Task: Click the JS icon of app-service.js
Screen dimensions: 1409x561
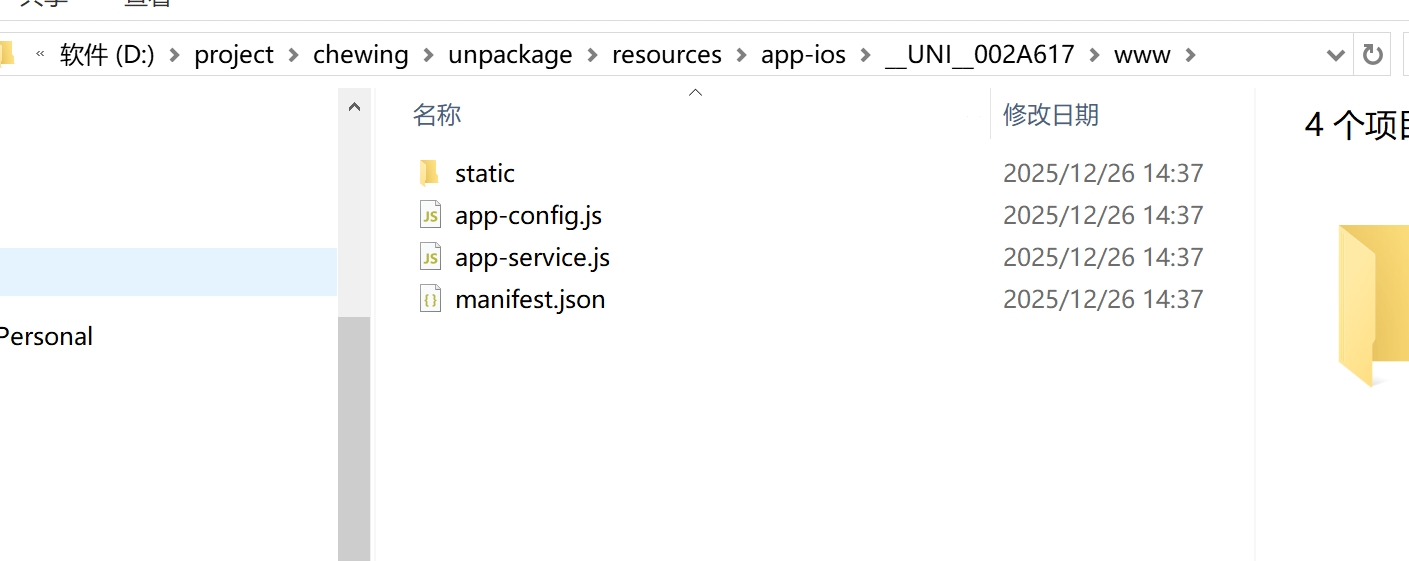Action: (430, 257)
